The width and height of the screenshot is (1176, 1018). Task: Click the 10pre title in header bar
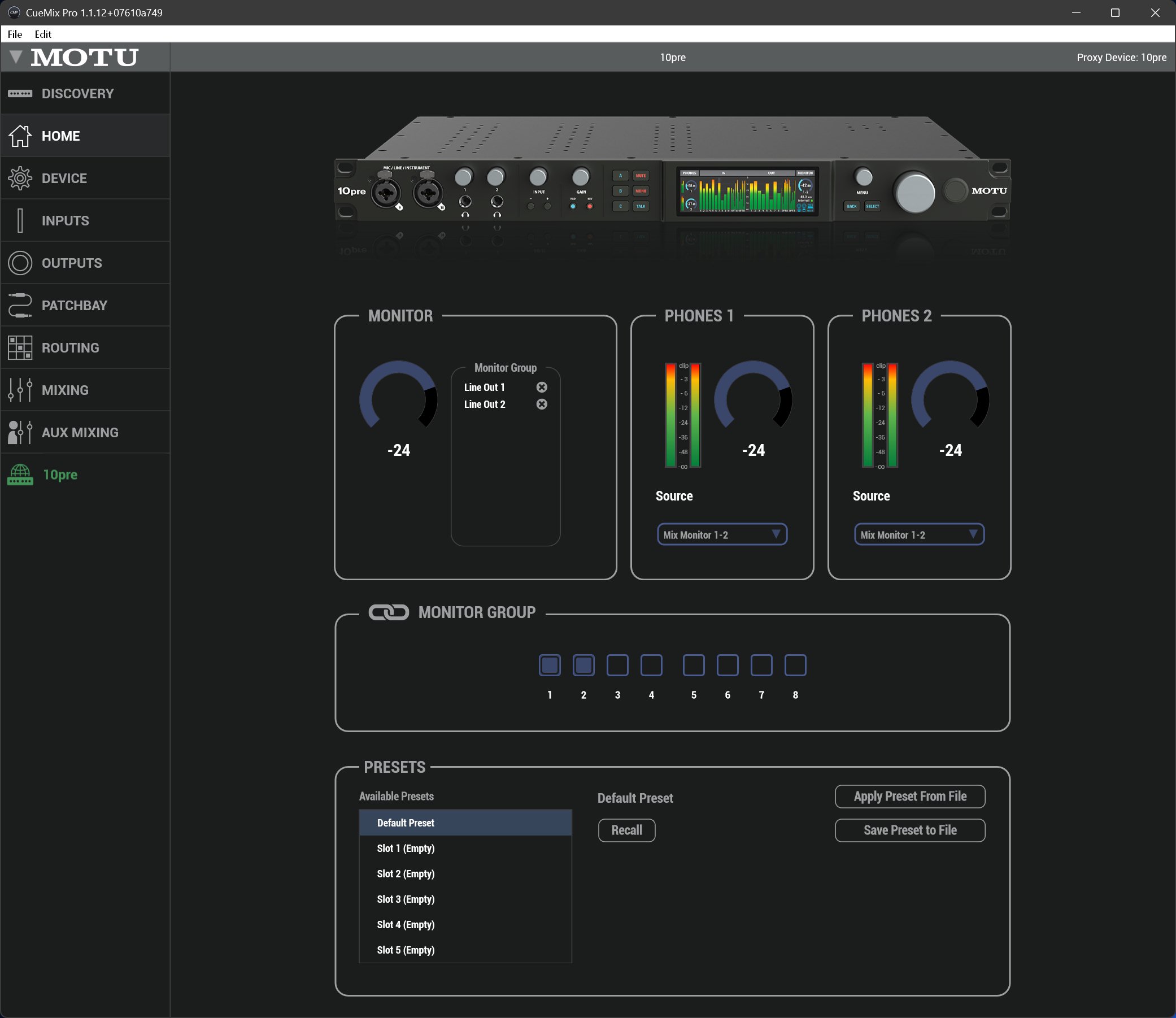tap(672, 58)
